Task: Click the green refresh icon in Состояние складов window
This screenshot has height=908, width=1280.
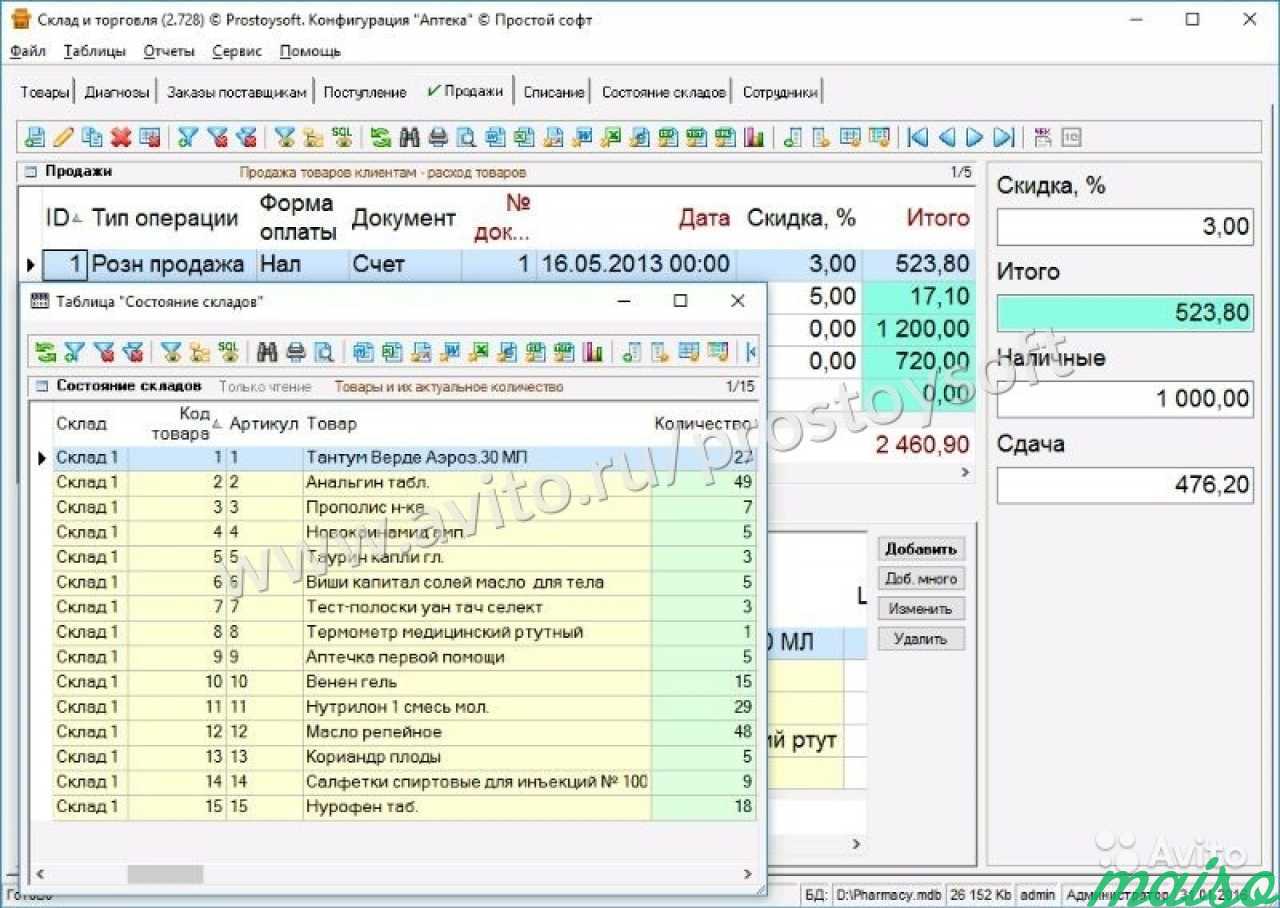Action: [x=45, y=351]
